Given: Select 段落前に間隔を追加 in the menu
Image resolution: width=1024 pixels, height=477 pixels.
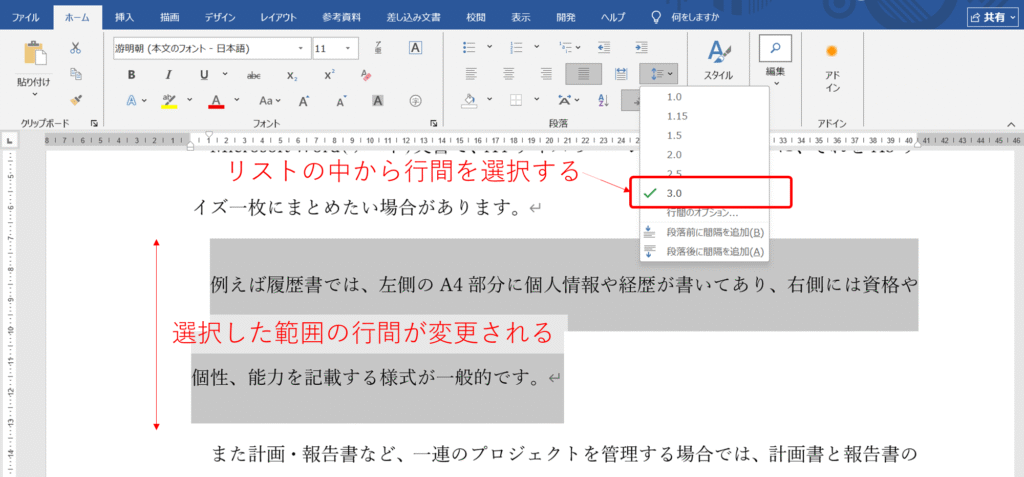Looking at the screenshot, I should (714, 232).
